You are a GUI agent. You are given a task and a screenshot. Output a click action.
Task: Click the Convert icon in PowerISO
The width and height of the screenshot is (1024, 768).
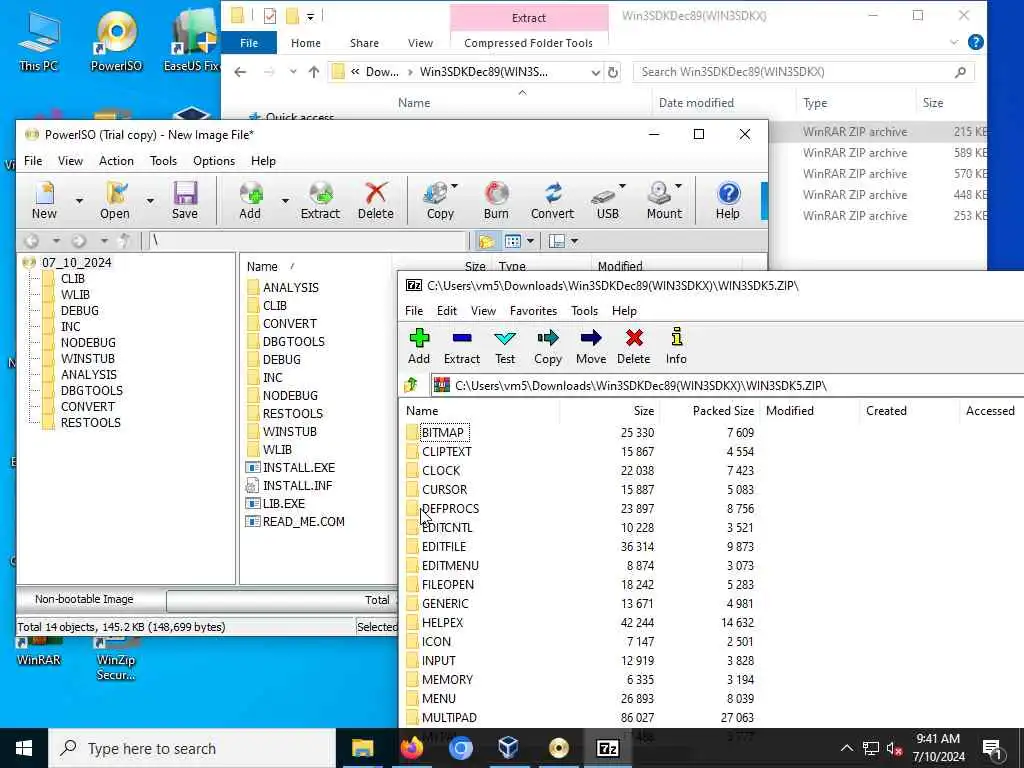tap(552, 200)
